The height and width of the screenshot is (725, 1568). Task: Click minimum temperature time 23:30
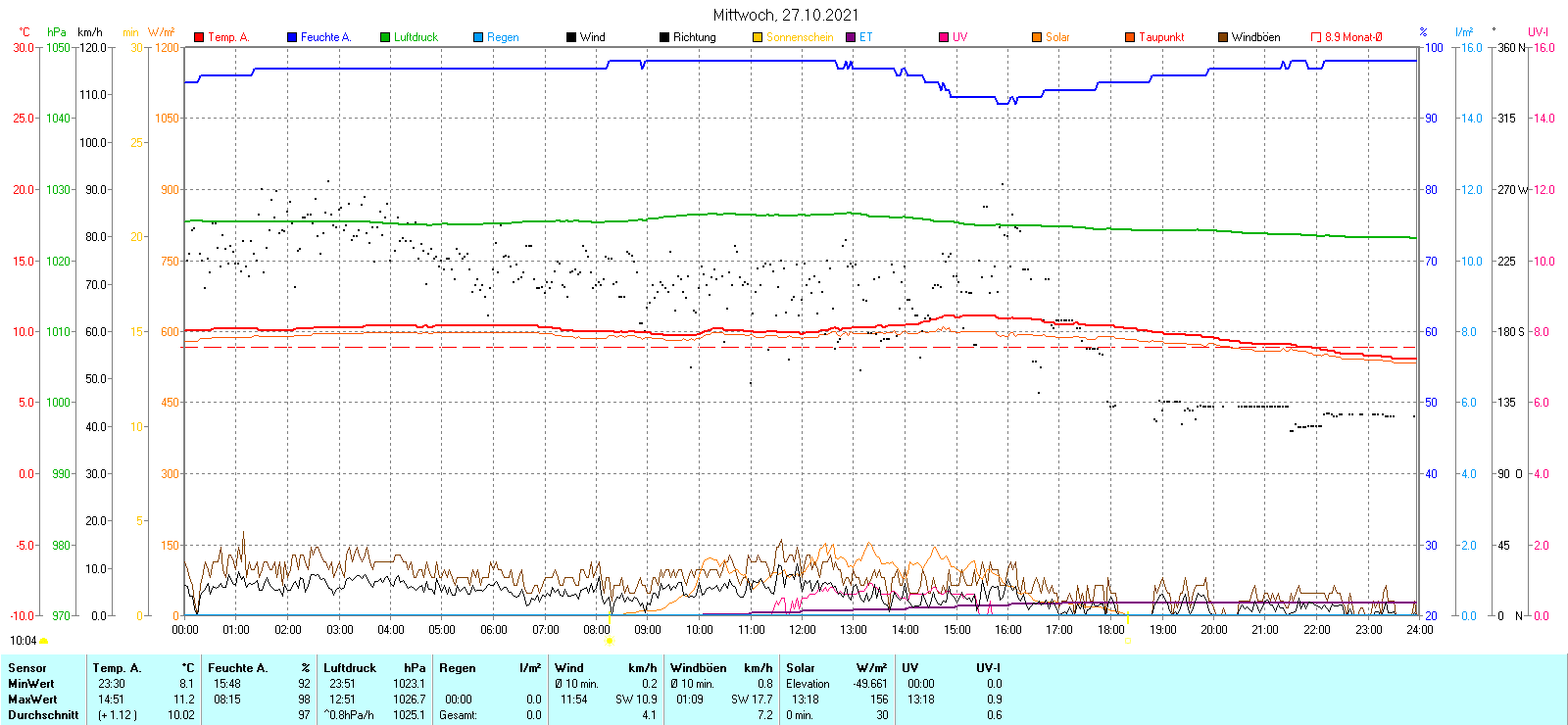(112, 684)
